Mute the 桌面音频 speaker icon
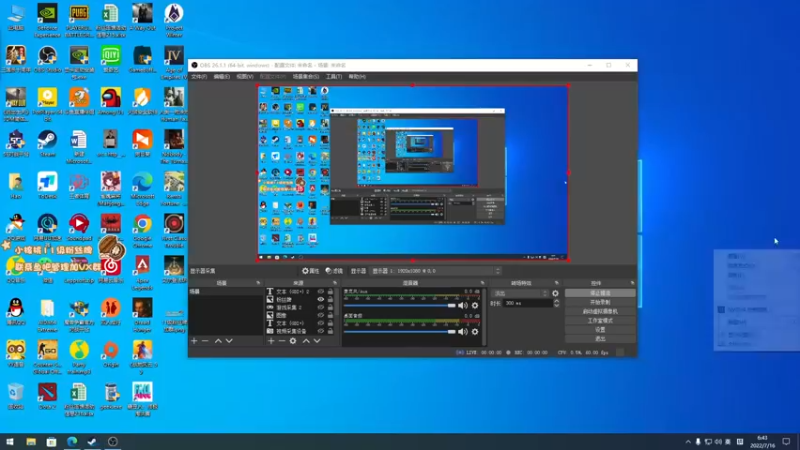 pos(463,332)
